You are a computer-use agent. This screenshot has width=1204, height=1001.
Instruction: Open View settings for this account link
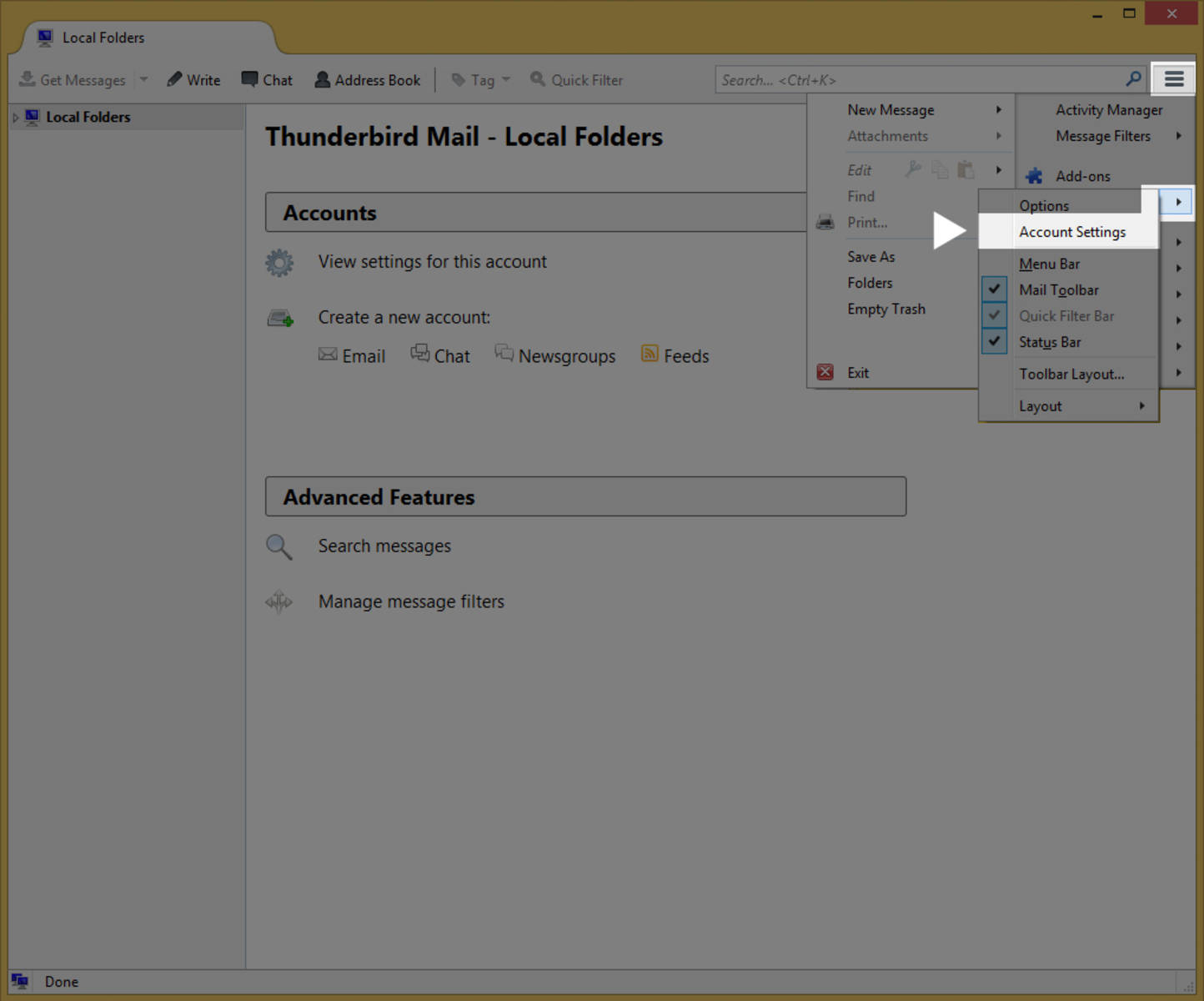pyautogui.click(x=432, y=262)
